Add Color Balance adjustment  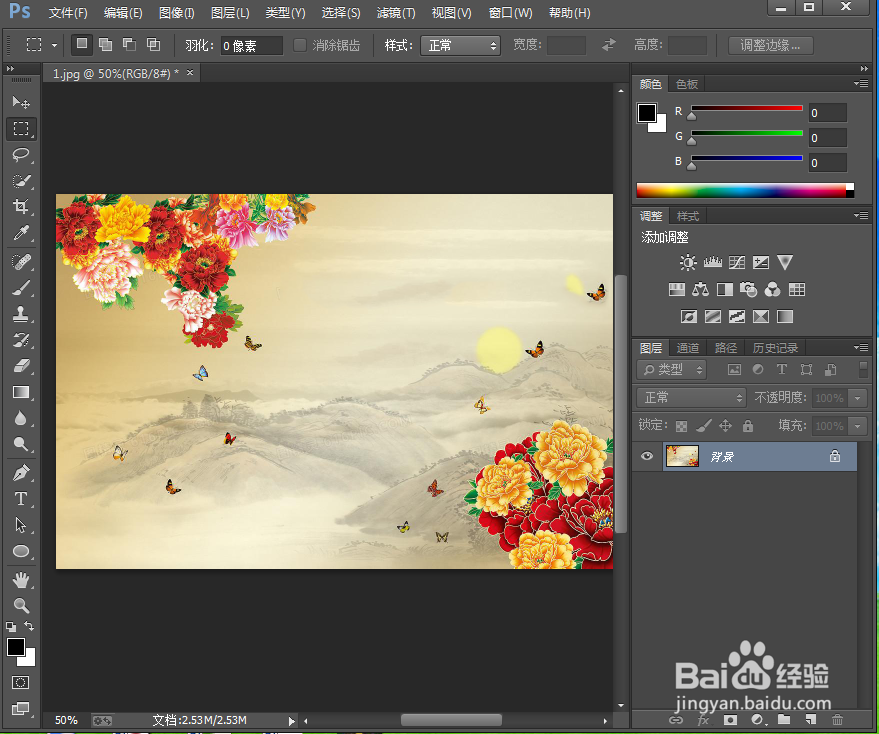[x=701, y=289]
